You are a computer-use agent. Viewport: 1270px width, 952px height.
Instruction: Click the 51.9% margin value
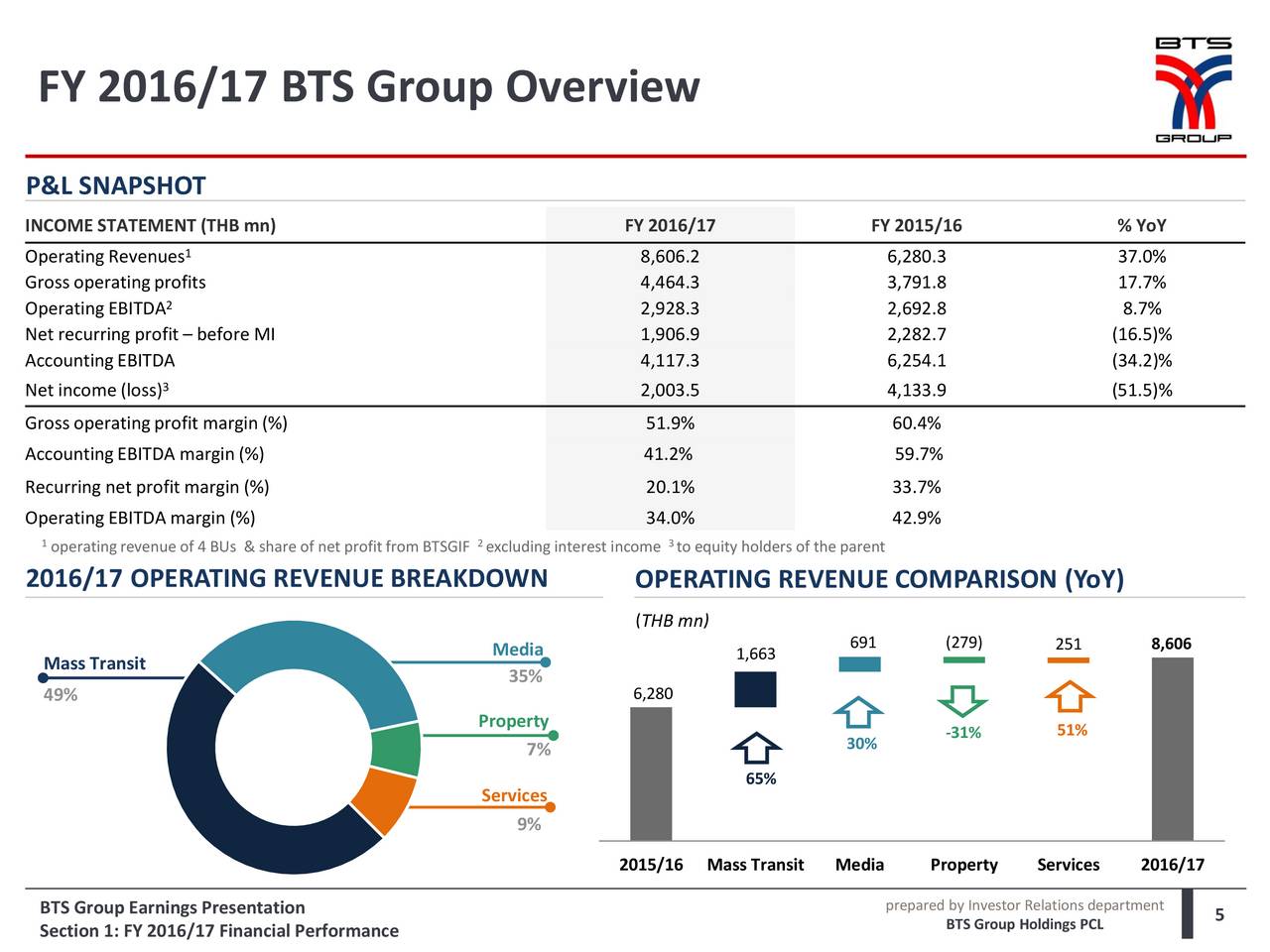coord(670,423)
